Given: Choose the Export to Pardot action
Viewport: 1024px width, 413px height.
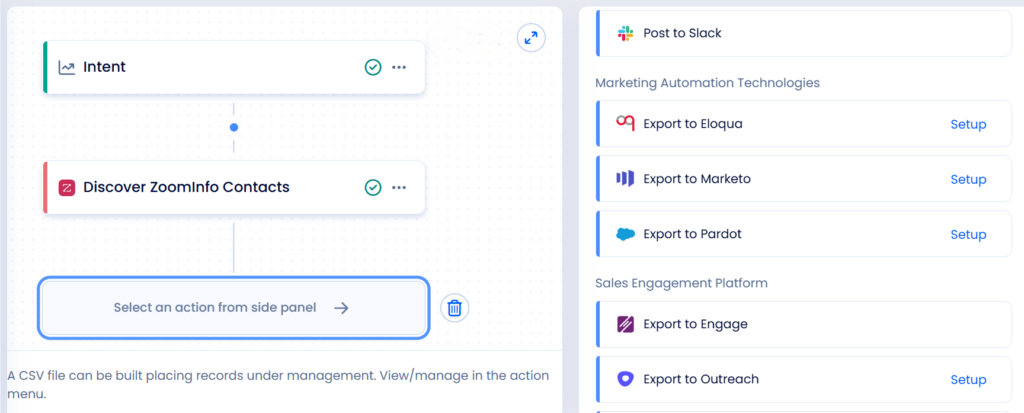Looking at the screenshot, I should pyautogui.click(x=804, y=233).
